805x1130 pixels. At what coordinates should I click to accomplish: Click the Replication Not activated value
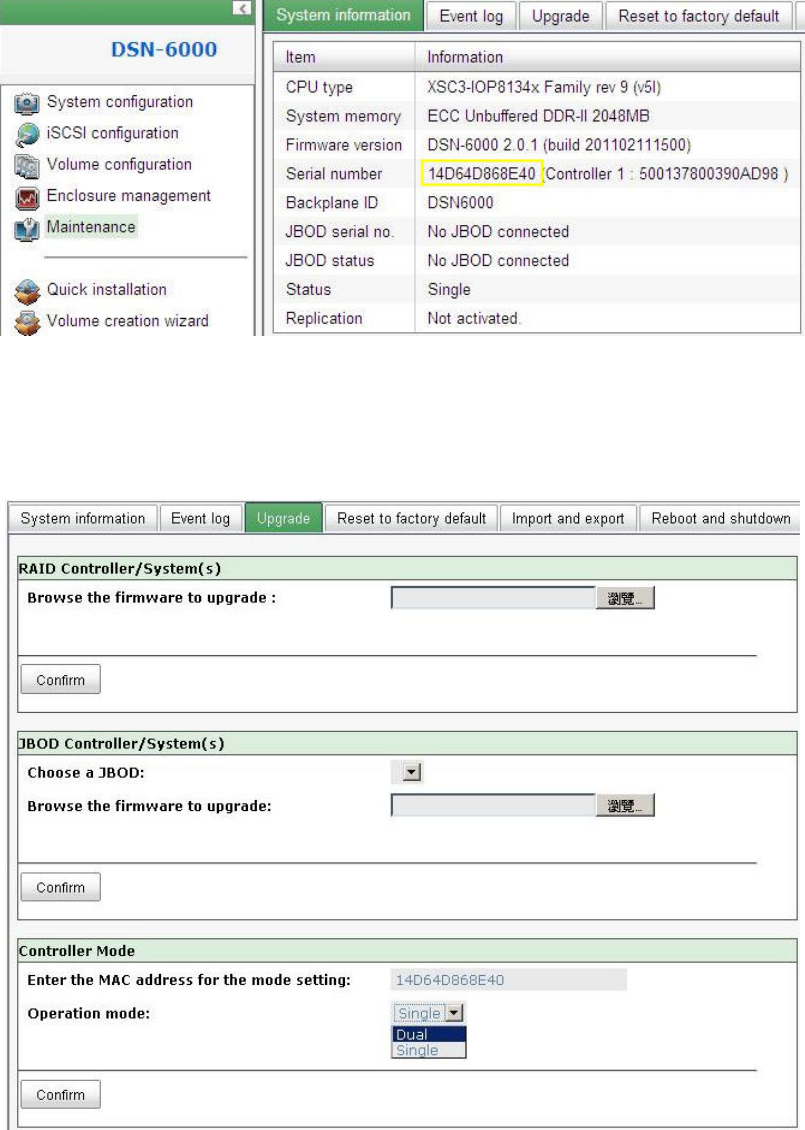[x=473, y=318]
